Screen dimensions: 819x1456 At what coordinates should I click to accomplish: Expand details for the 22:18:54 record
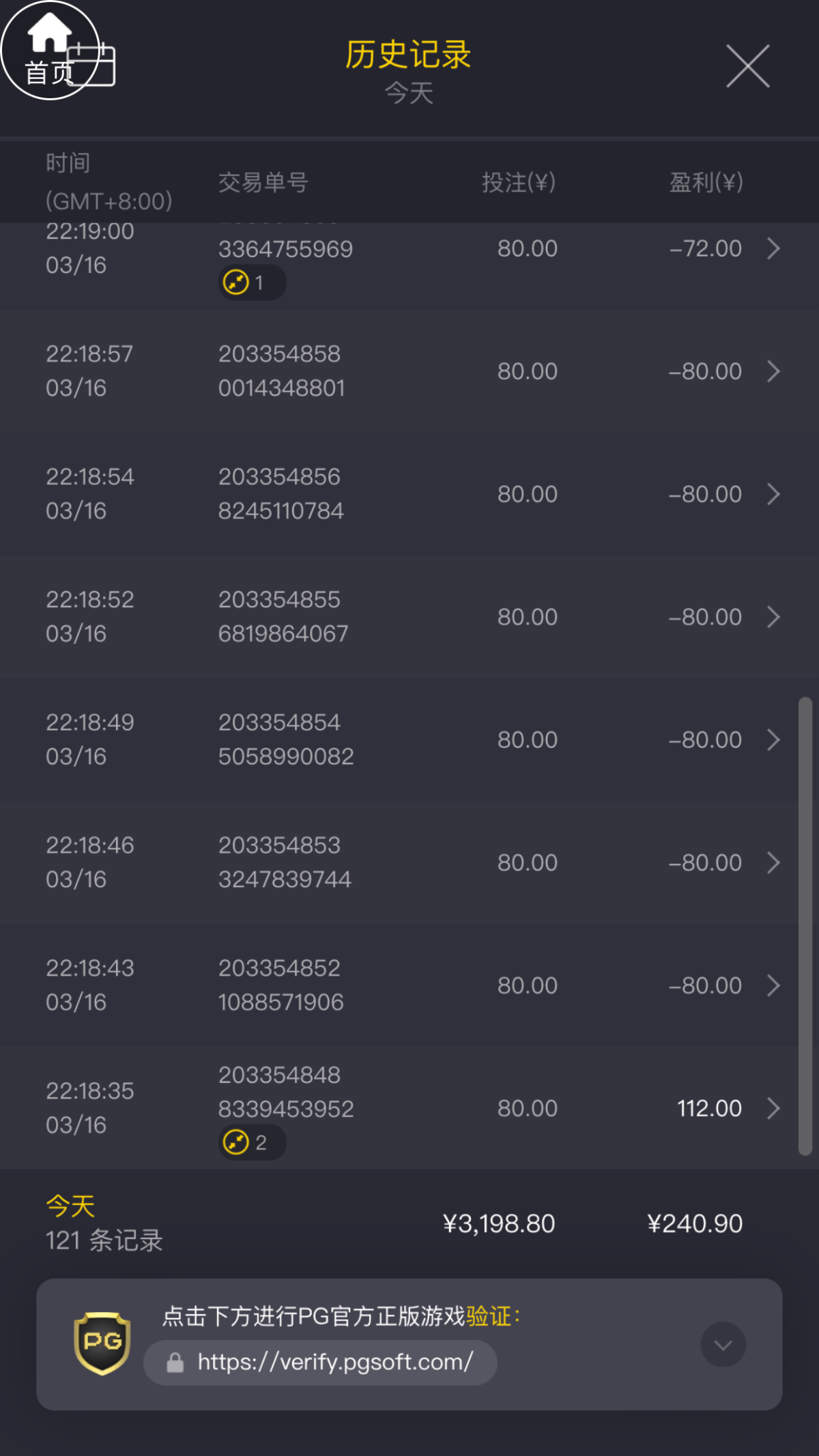pyautogui.click(x=773, y=494)
